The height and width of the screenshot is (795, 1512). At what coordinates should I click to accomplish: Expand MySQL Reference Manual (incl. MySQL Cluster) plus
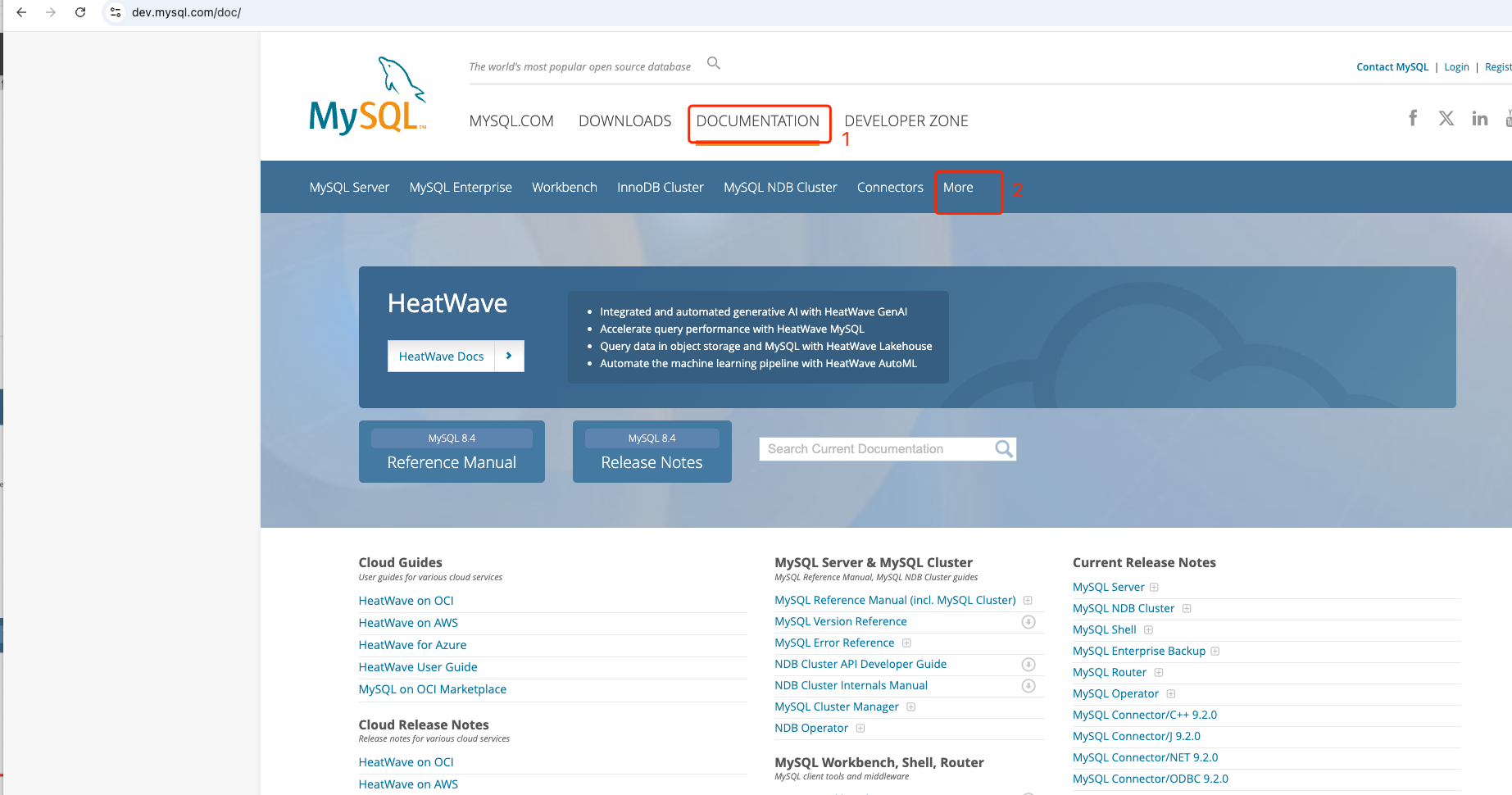tap(1028, 601)
